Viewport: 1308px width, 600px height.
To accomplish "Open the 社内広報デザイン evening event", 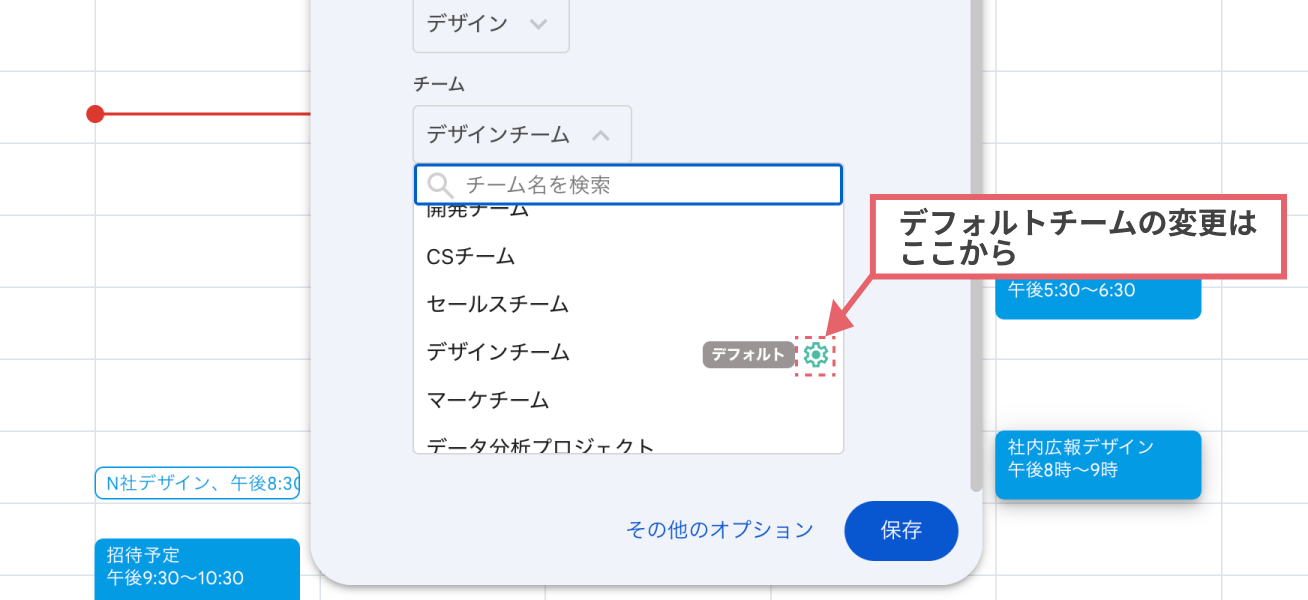I will [1097, 464].
